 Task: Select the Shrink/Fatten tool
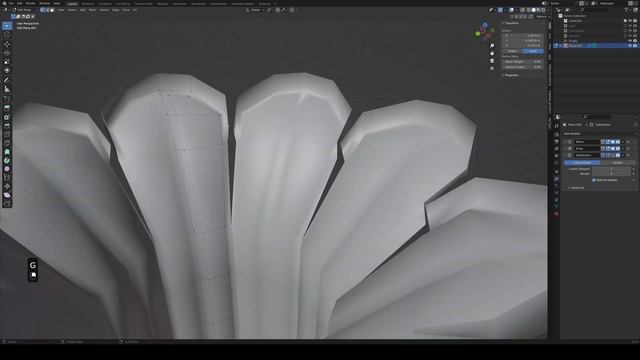pos(7,186)
